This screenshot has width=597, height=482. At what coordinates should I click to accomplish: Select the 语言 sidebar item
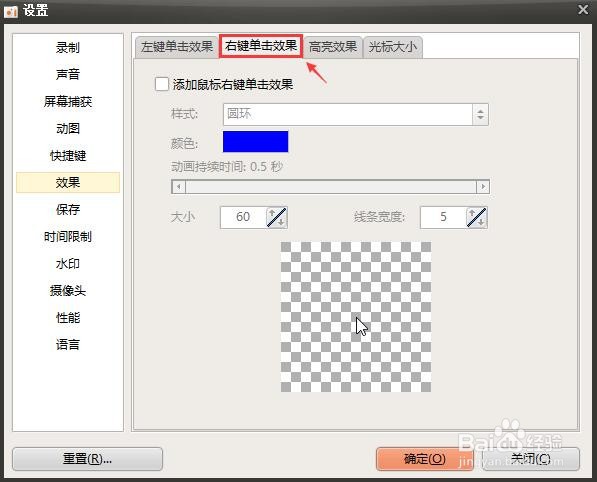68,345
